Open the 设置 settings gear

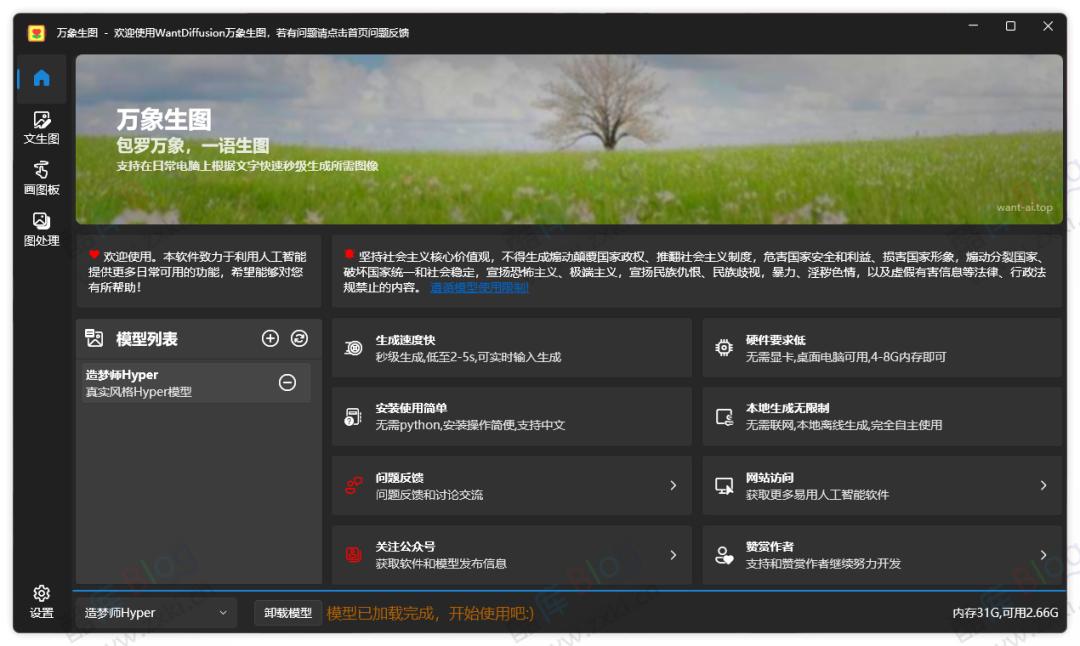(x=39, y=594)
